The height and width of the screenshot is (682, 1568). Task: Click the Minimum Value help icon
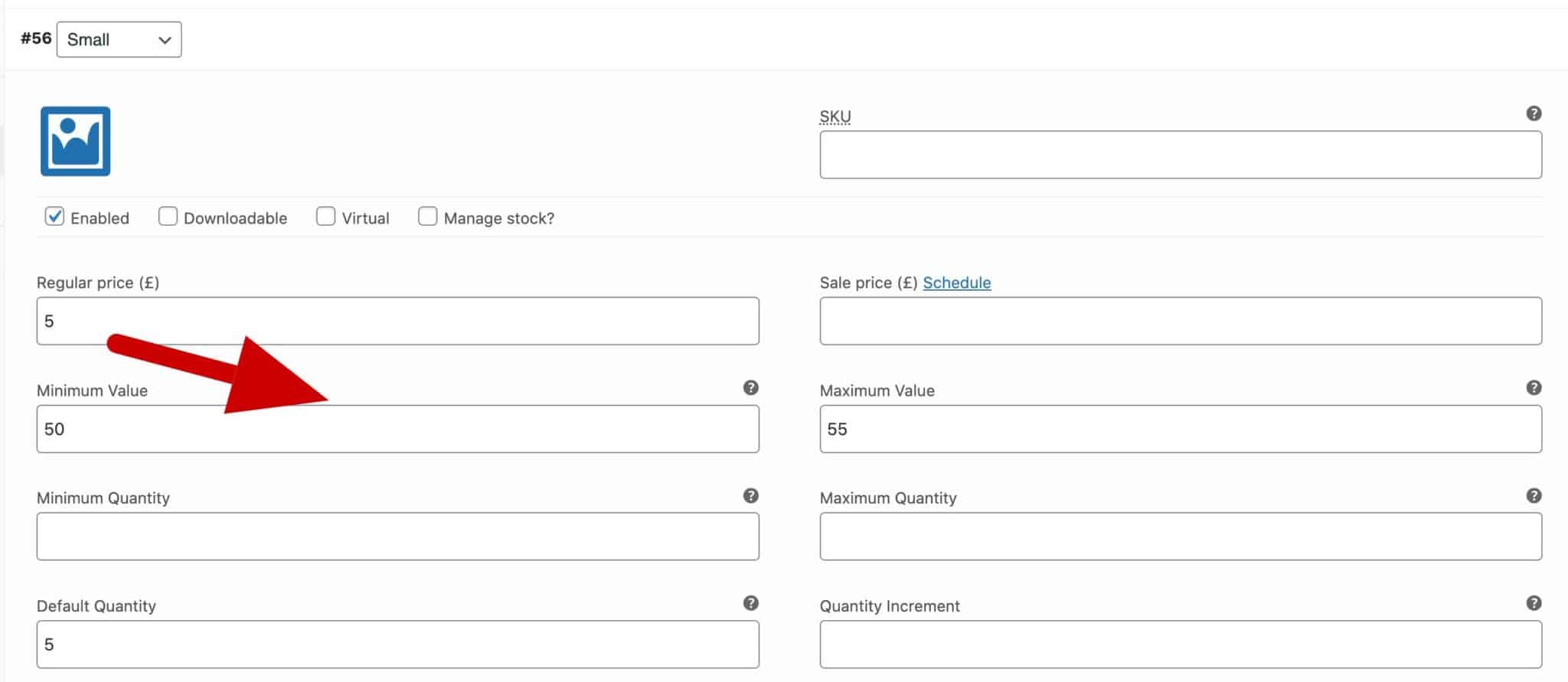click(750, 389)
